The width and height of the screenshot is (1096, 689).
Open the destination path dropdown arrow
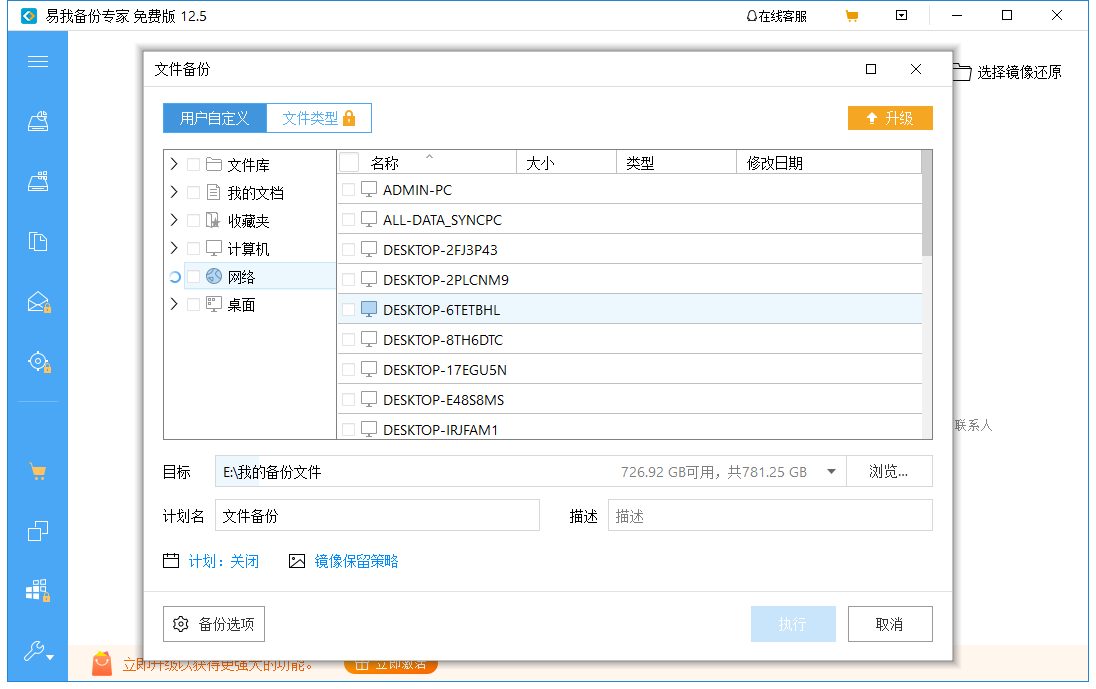click(831, 470)
